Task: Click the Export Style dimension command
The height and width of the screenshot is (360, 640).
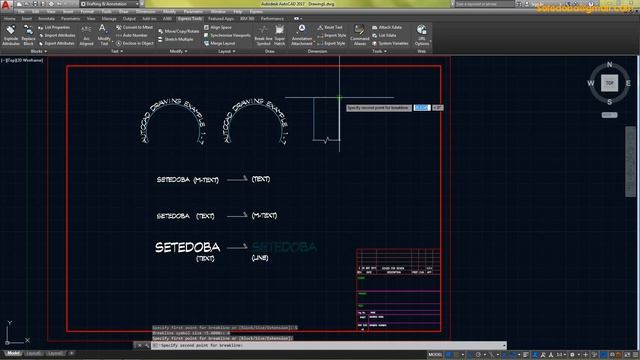Action: [331, 43]
